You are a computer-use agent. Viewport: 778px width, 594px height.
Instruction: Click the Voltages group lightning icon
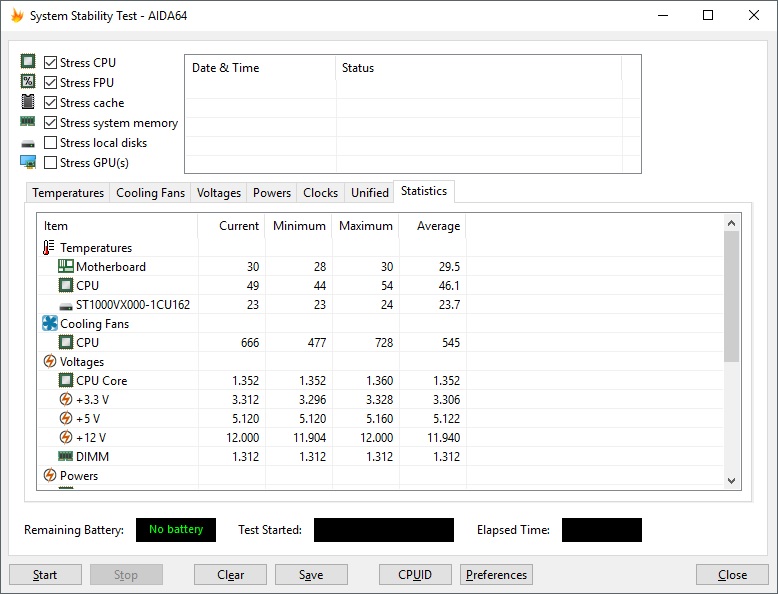coord(50,361)
